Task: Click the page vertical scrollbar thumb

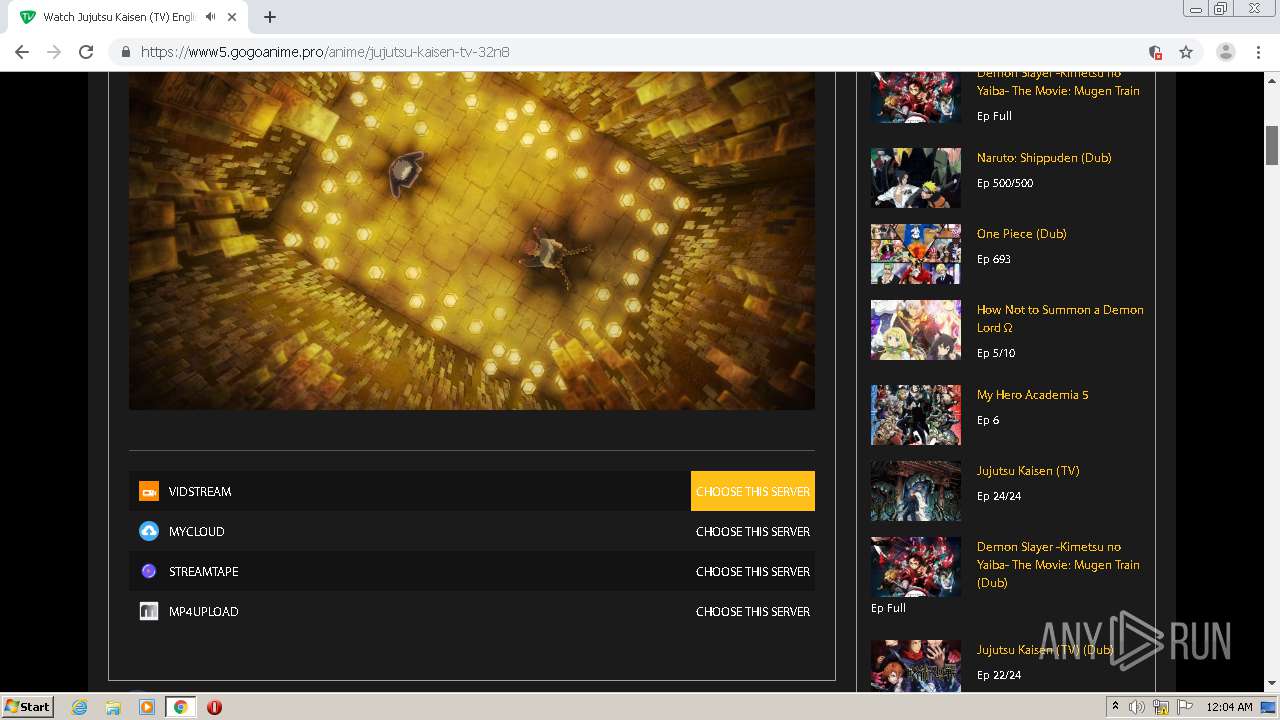Action: pos(1272,146)
